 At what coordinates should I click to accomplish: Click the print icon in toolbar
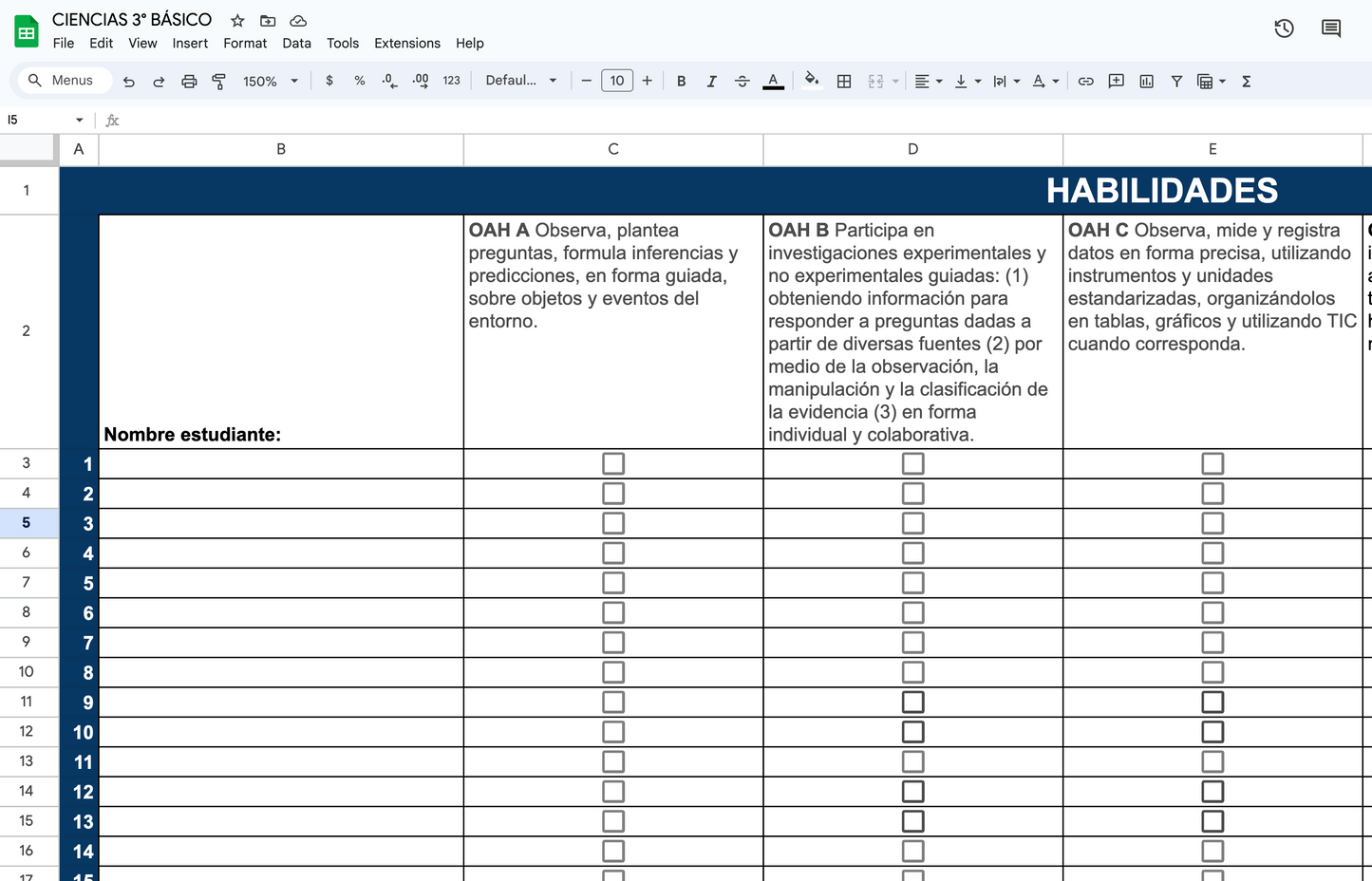[189, 82]
